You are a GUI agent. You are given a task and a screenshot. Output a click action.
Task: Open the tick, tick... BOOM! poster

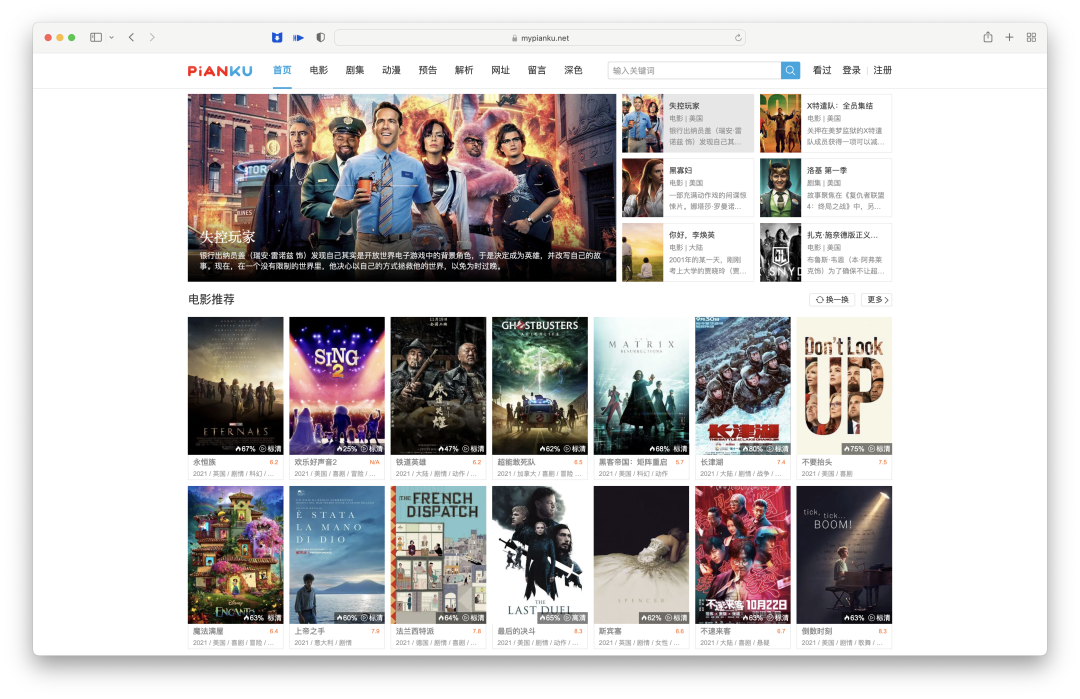tap(844, 554)
